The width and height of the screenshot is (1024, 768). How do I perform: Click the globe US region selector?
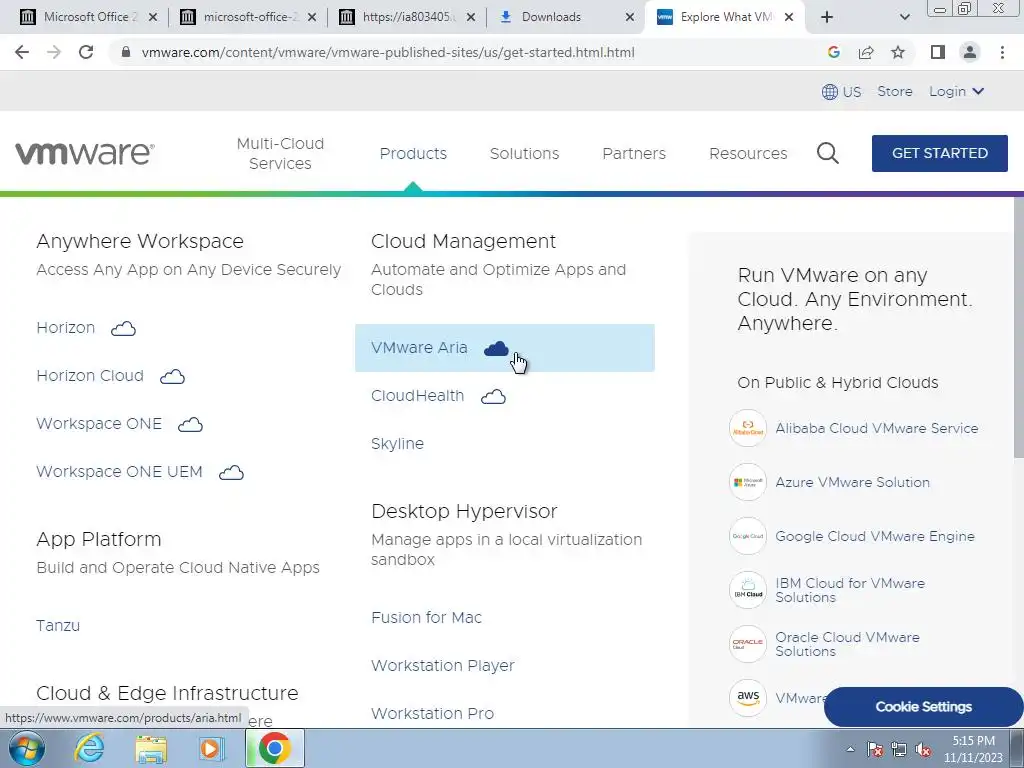tap(841, 91)
